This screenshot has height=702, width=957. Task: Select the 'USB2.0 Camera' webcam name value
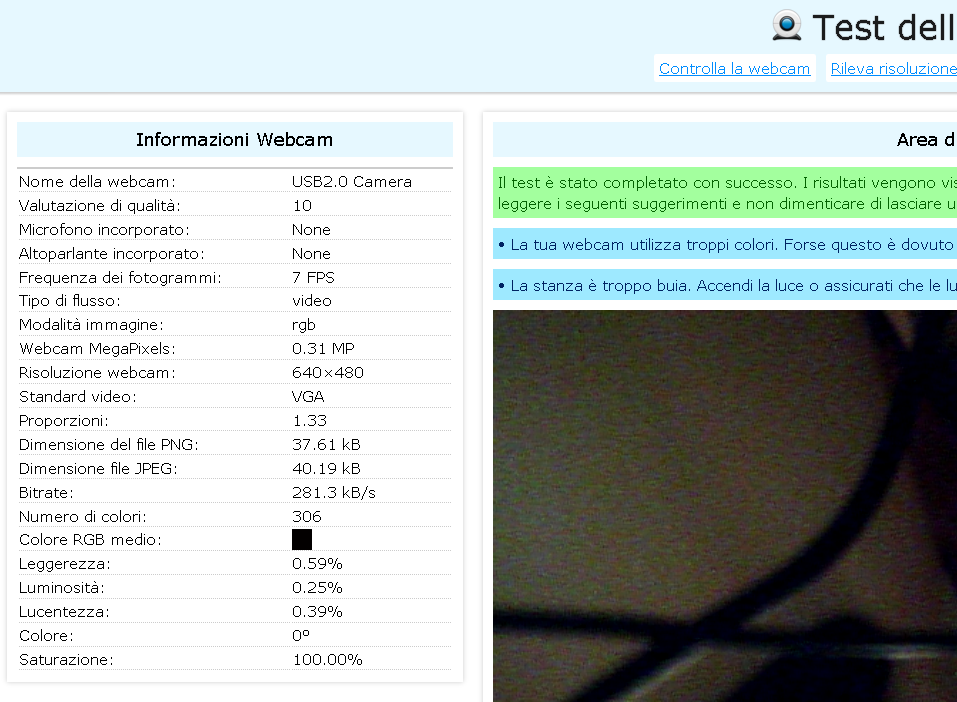352,182
